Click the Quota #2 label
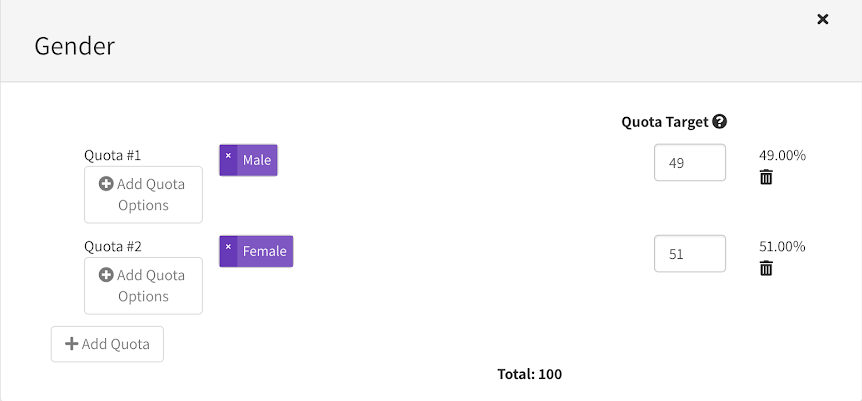This screenshot has height=401, width=862. [x=112, y=246]
